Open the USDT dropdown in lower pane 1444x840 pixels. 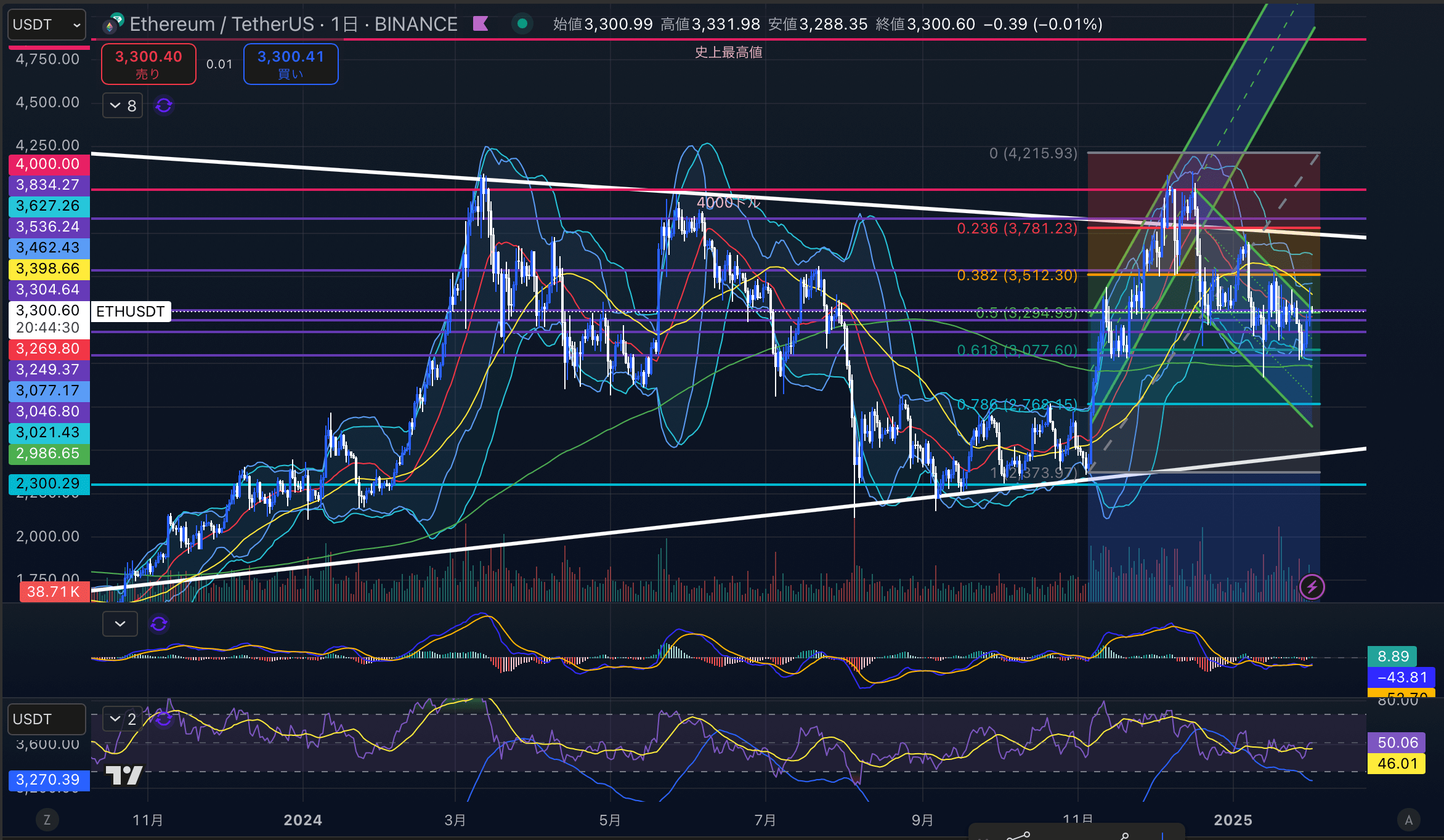pos(47,719)
